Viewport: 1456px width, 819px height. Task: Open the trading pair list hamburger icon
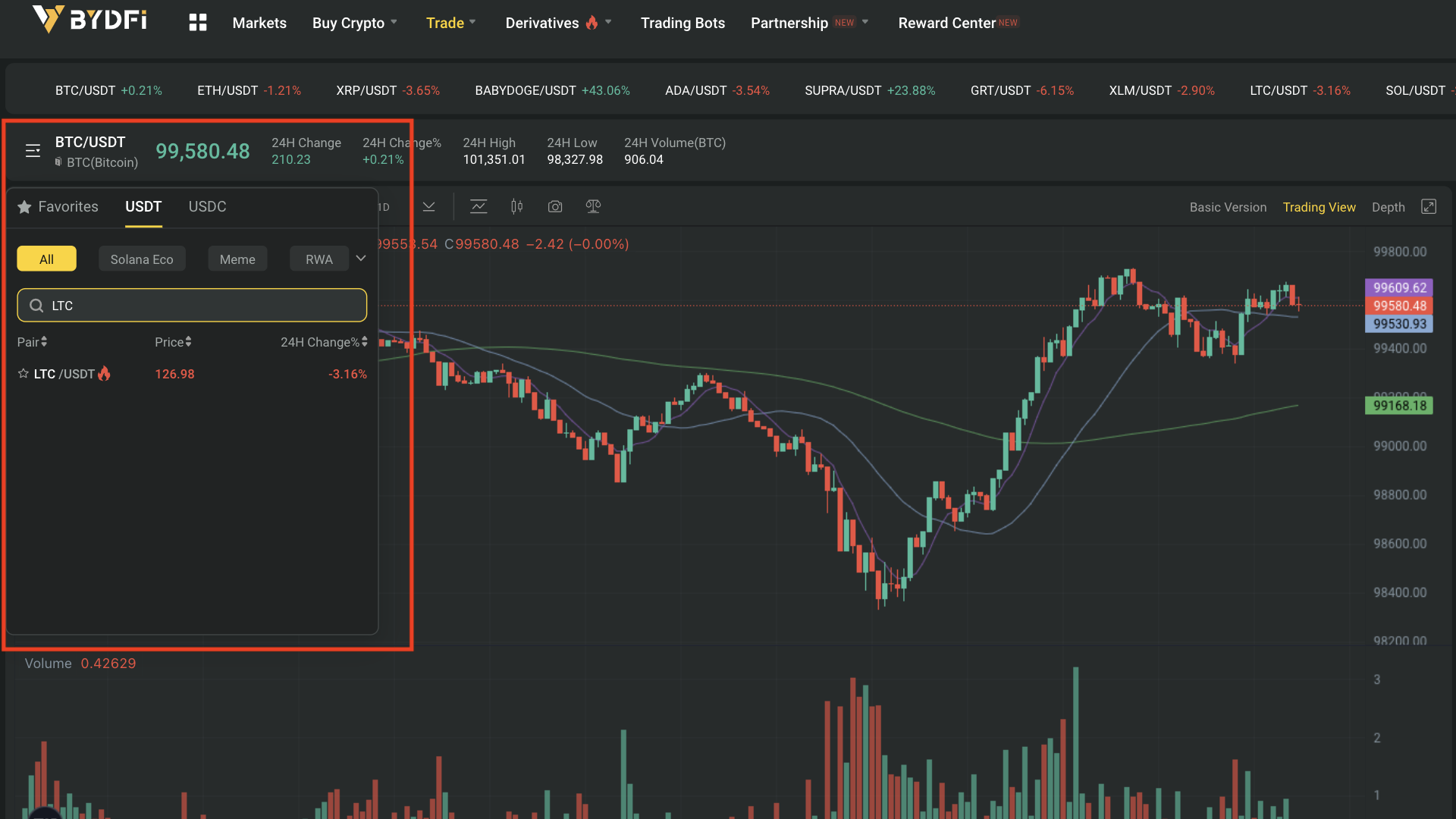(x=33, y=151)
